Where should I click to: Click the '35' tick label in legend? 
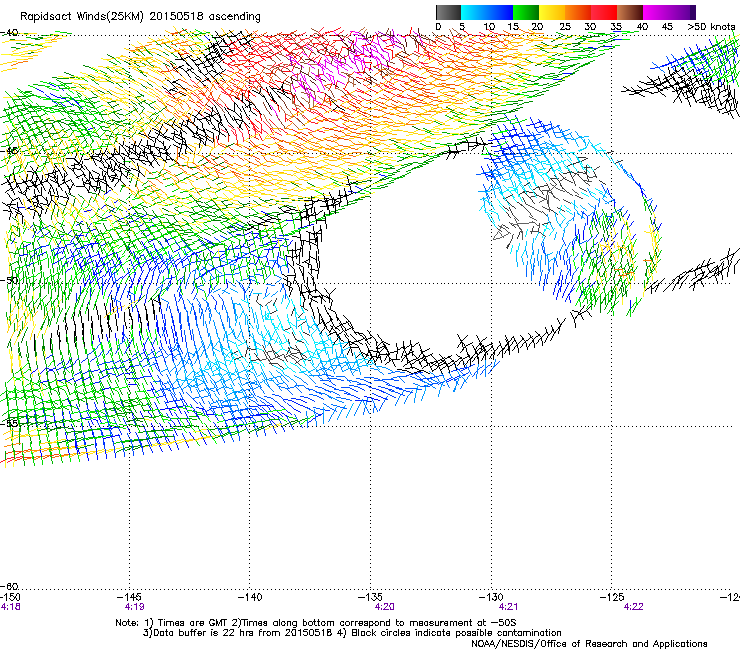[x=616, y=26]
